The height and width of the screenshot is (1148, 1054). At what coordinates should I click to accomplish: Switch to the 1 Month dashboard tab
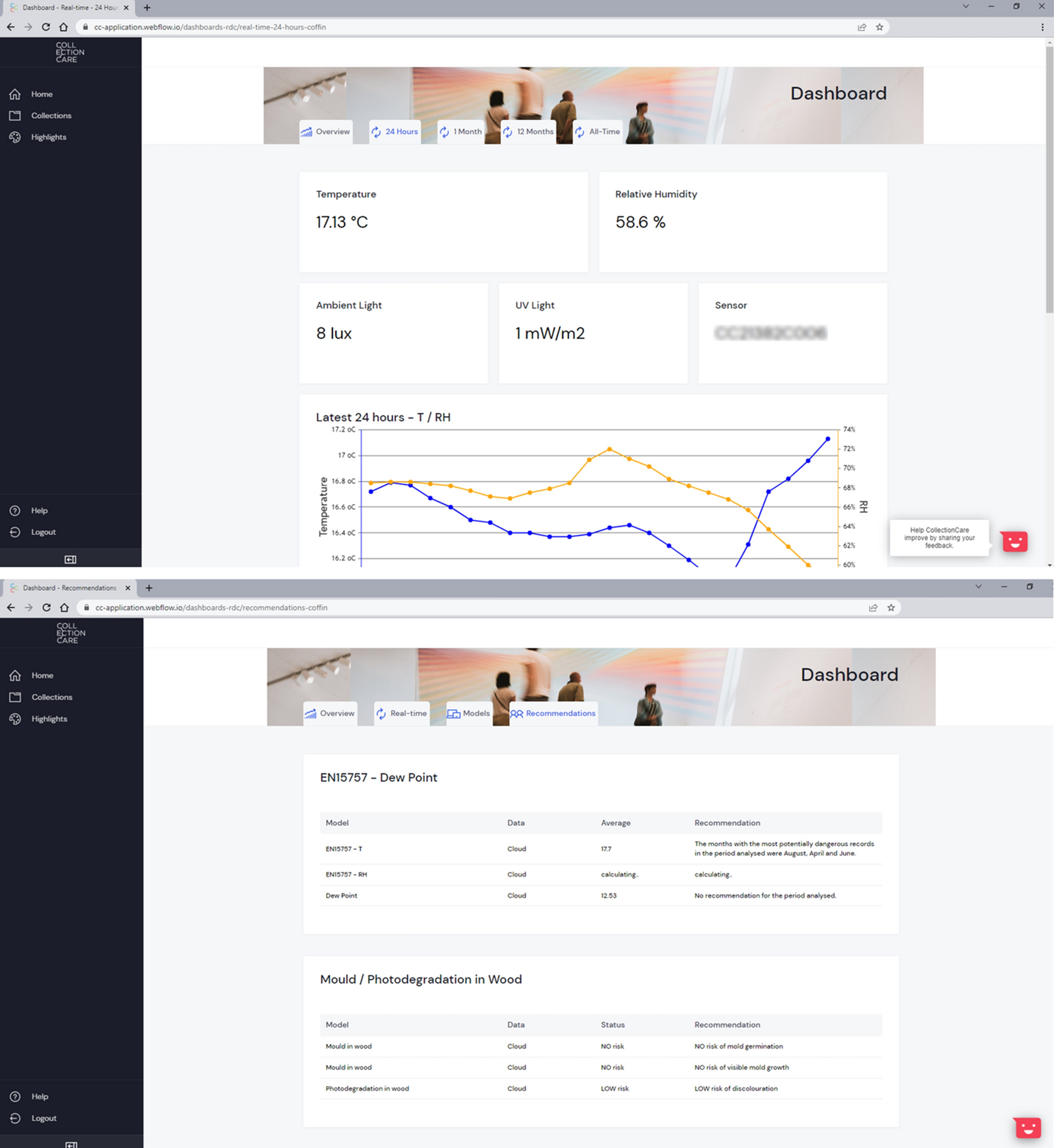pos(461,131)
